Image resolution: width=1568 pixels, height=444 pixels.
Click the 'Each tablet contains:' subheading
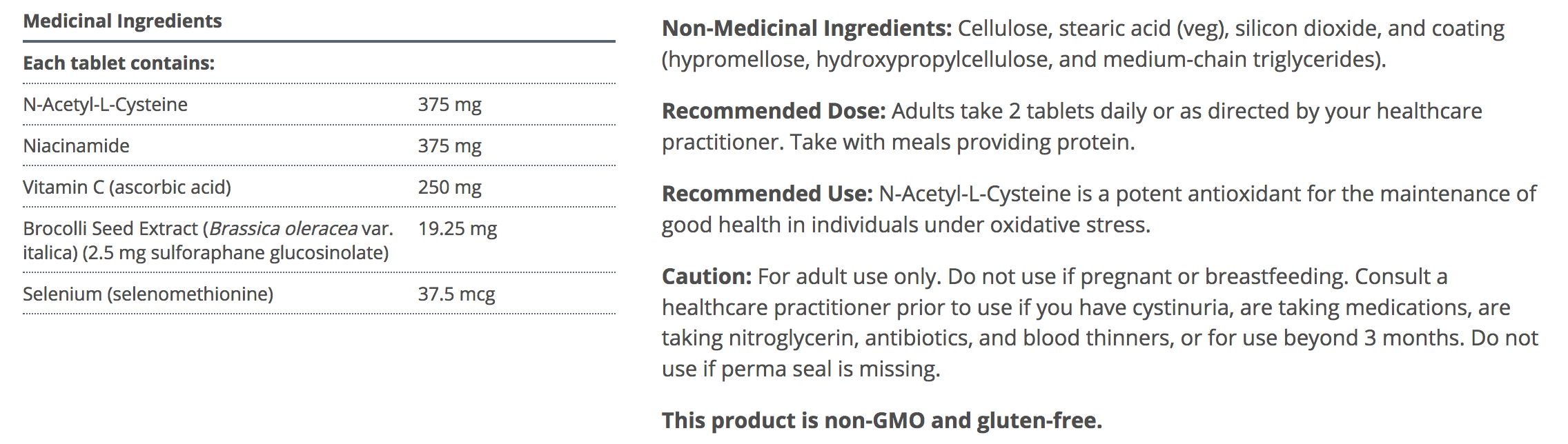pos(119,63)
